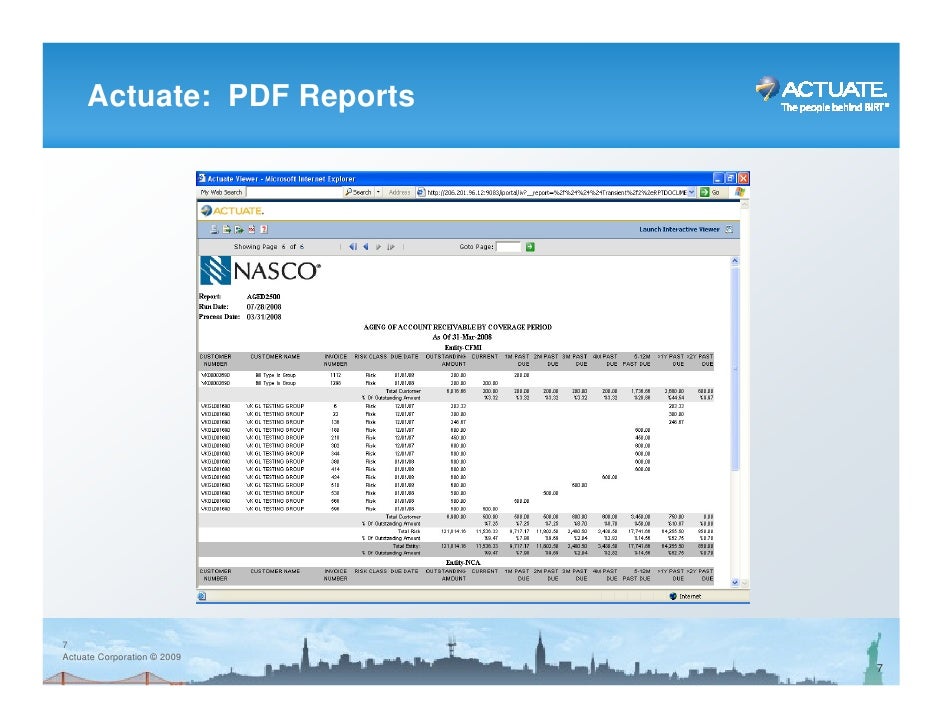This screenshot has height=728, width=942.
Task: Jump to the last report page
Action: [x=391, y=247]
